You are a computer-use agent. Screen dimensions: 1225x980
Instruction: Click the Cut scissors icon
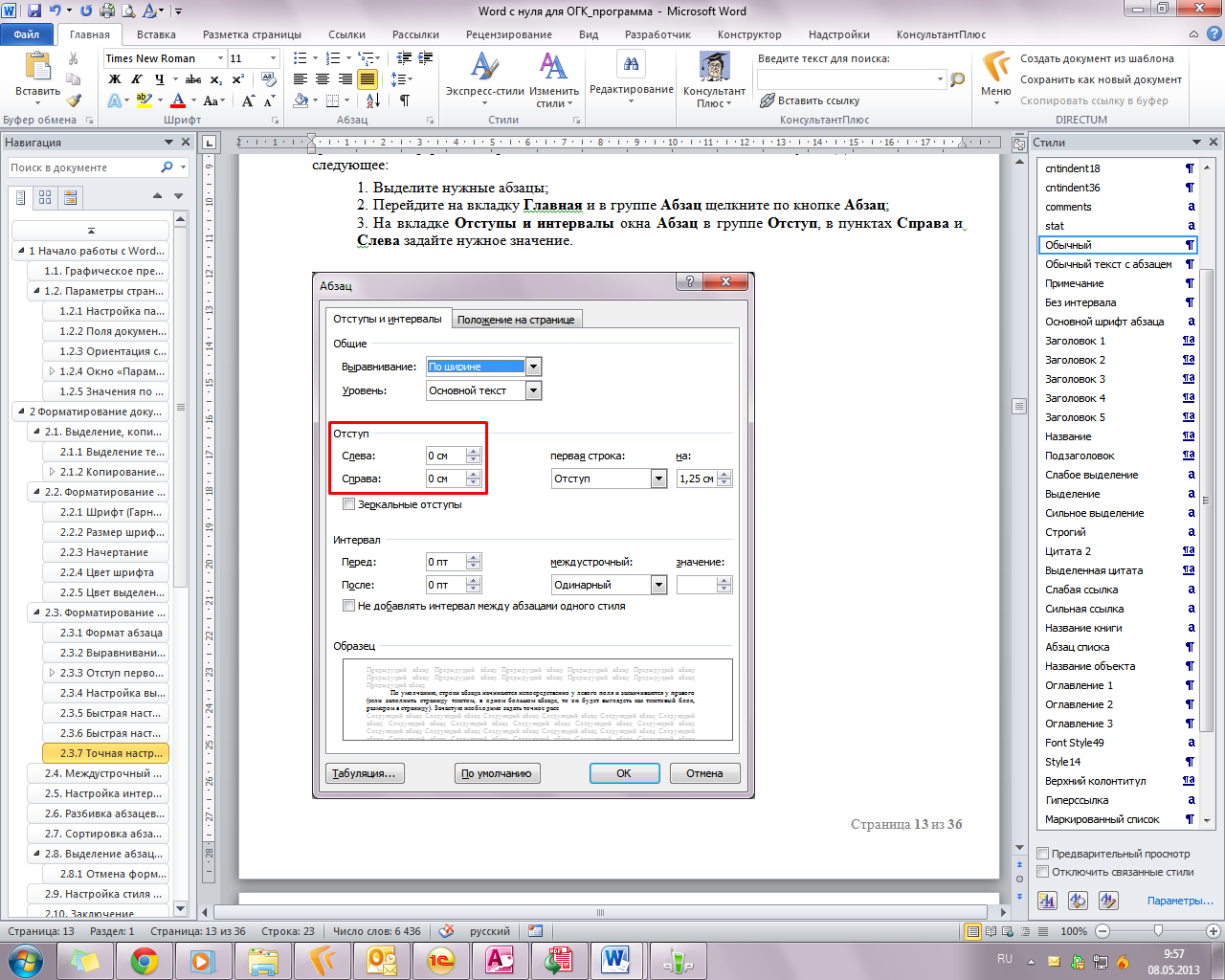(74, 58)
